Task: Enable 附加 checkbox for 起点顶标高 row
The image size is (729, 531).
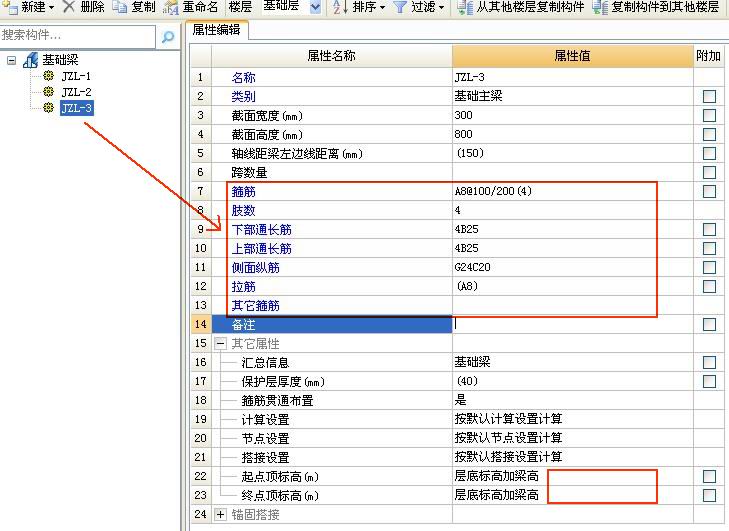Action: [709, 476]
